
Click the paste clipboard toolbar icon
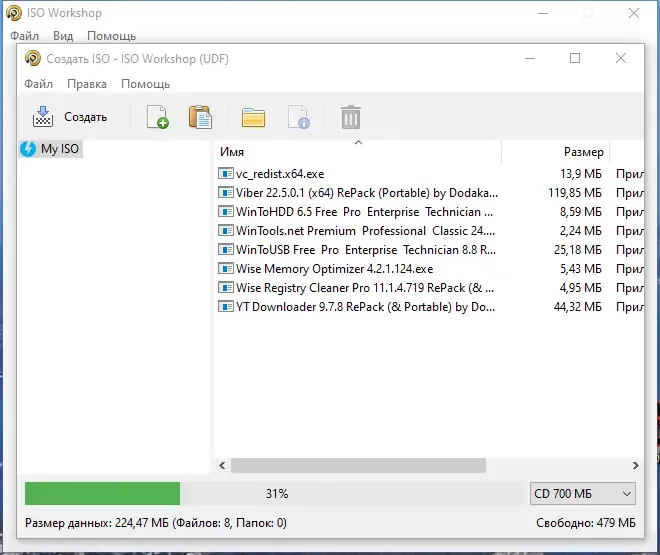click(200, 117)
